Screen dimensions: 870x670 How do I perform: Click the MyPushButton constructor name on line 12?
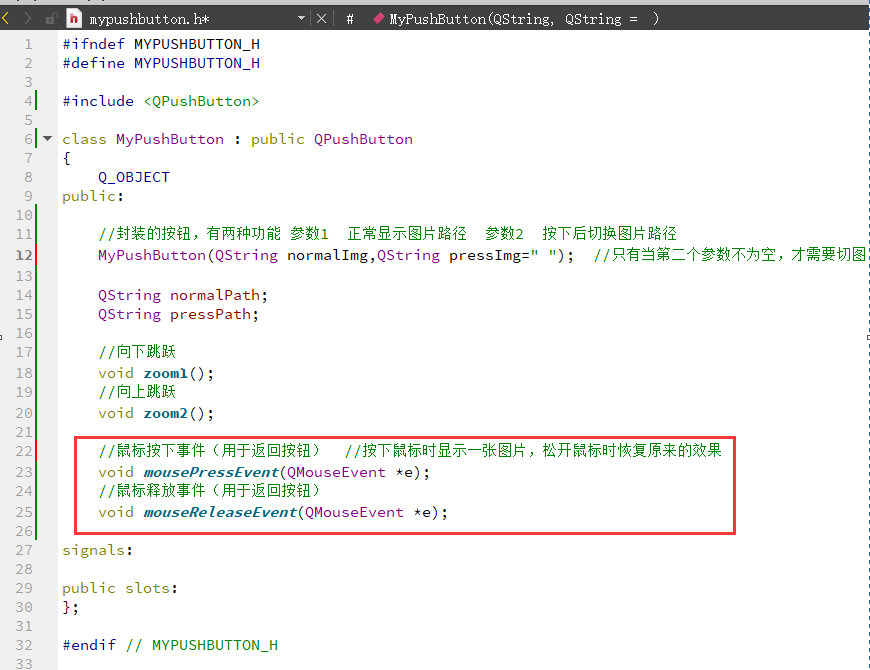pos(152,255)
